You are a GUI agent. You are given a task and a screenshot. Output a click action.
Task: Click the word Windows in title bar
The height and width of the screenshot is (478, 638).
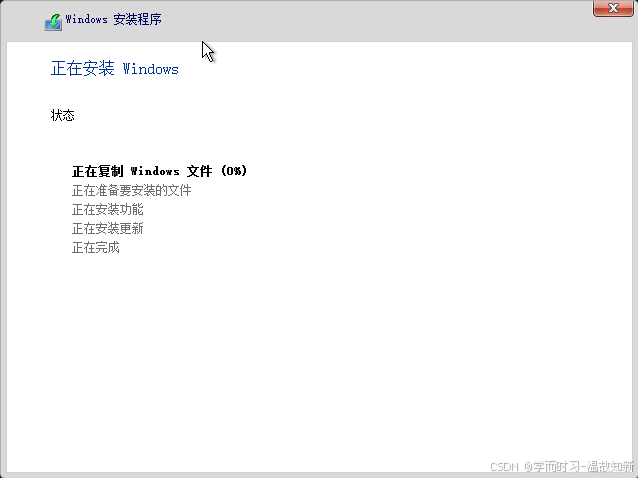[86, 19]
